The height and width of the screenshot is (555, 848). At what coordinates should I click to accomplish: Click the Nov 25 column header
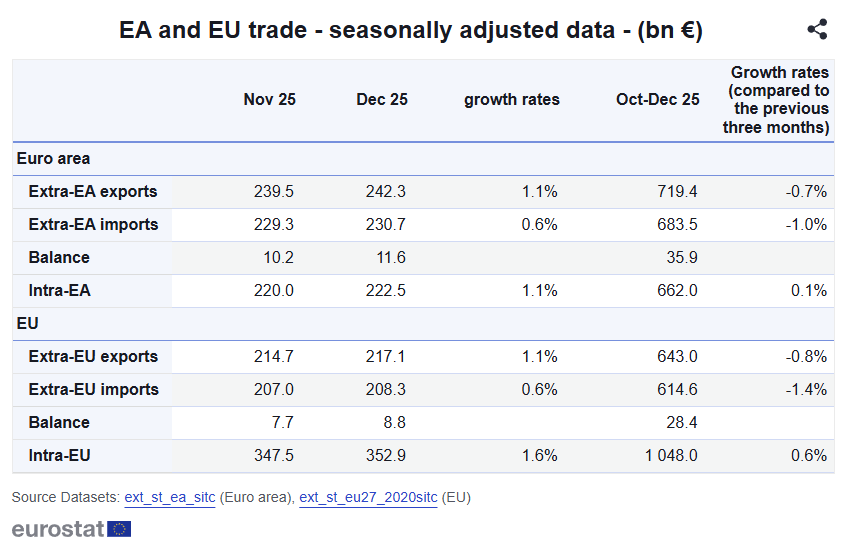[270, 100]
